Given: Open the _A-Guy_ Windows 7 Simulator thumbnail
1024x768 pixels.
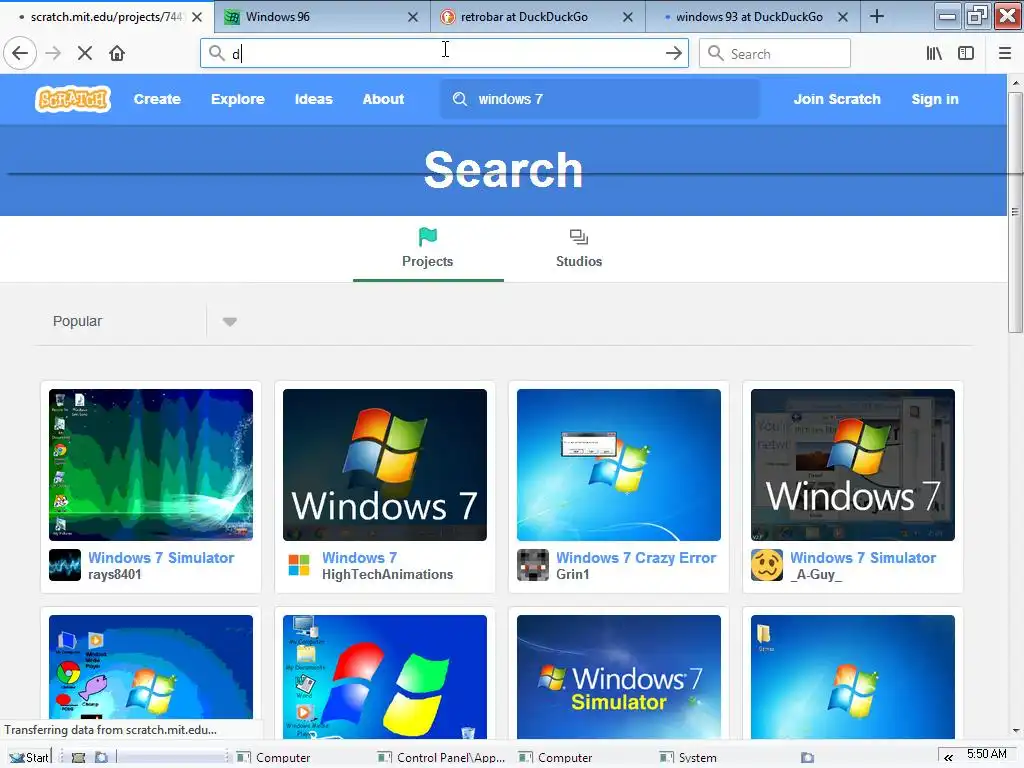Looking at the screenshot, I should [853, 465].
